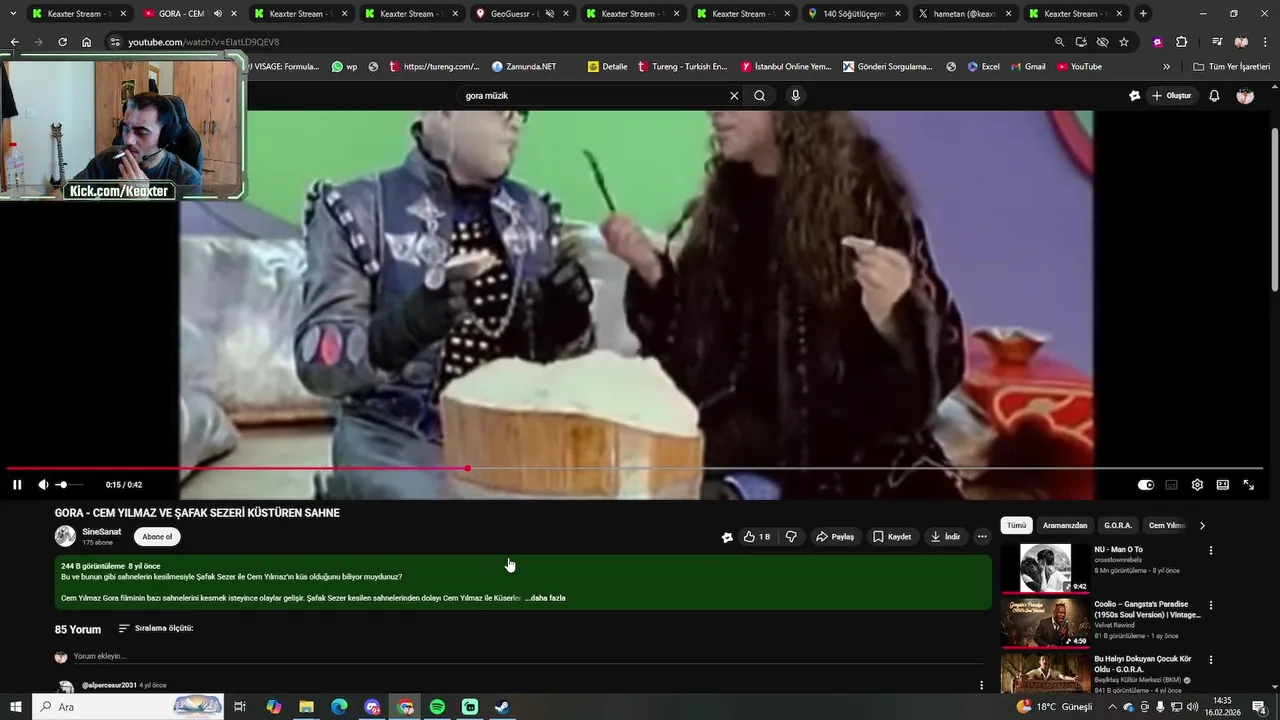Select the Cem Yılmaz filter chip
The image size is (1280, 720).
1167,526
